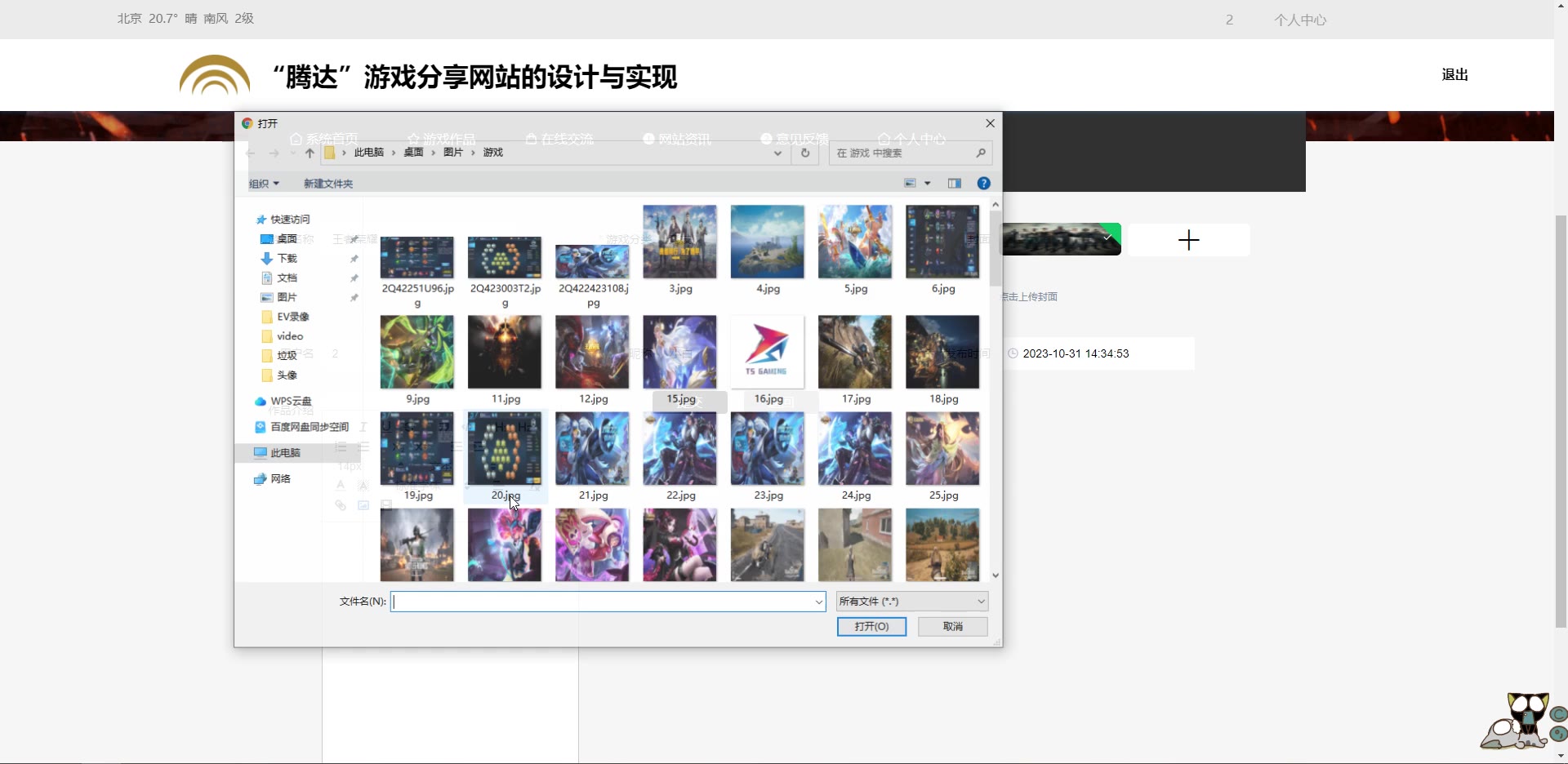Open video folder in sidebar
The height and width of the screenshot is (764, 1568).
(283, 336)
